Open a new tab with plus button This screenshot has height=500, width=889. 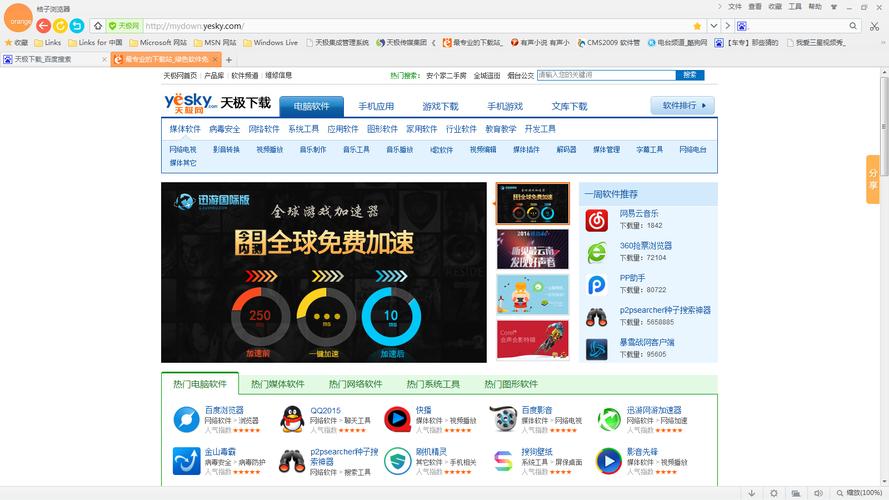pyautogui.click(x=229, y=60)
